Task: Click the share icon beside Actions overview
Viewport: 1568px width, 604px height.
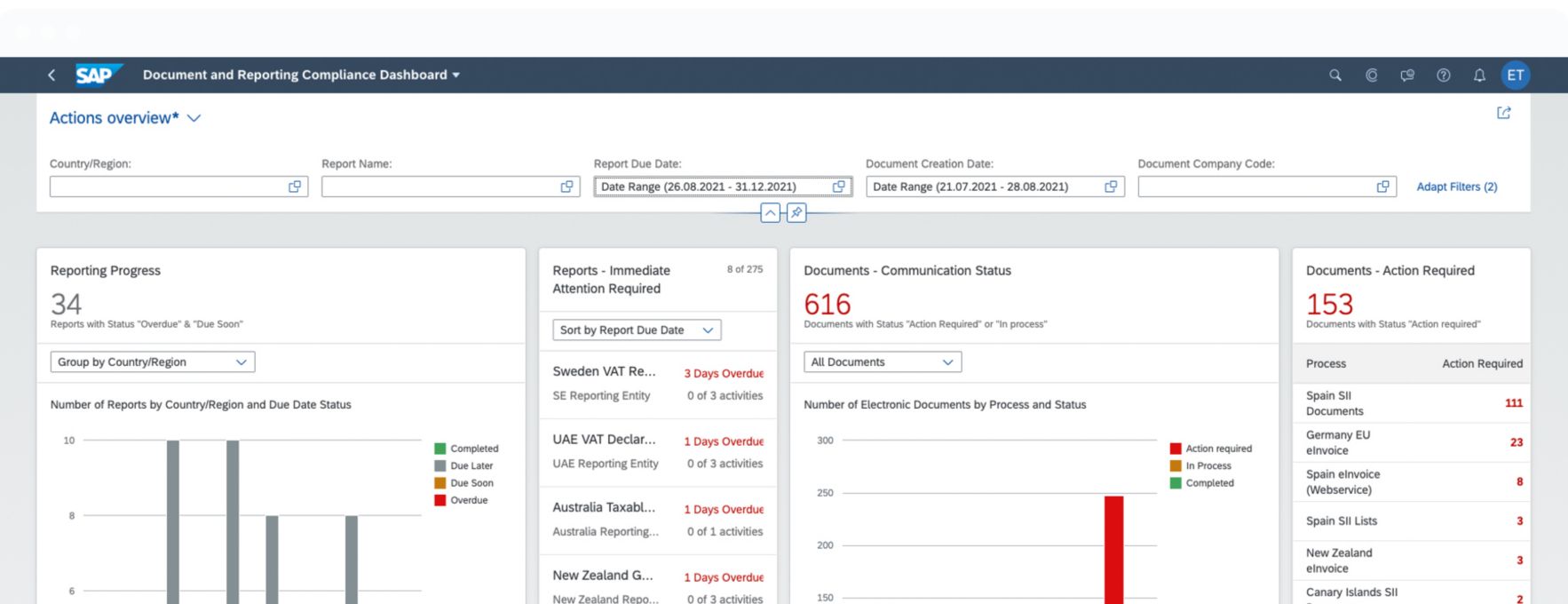Action: [x=1503, y=113]
